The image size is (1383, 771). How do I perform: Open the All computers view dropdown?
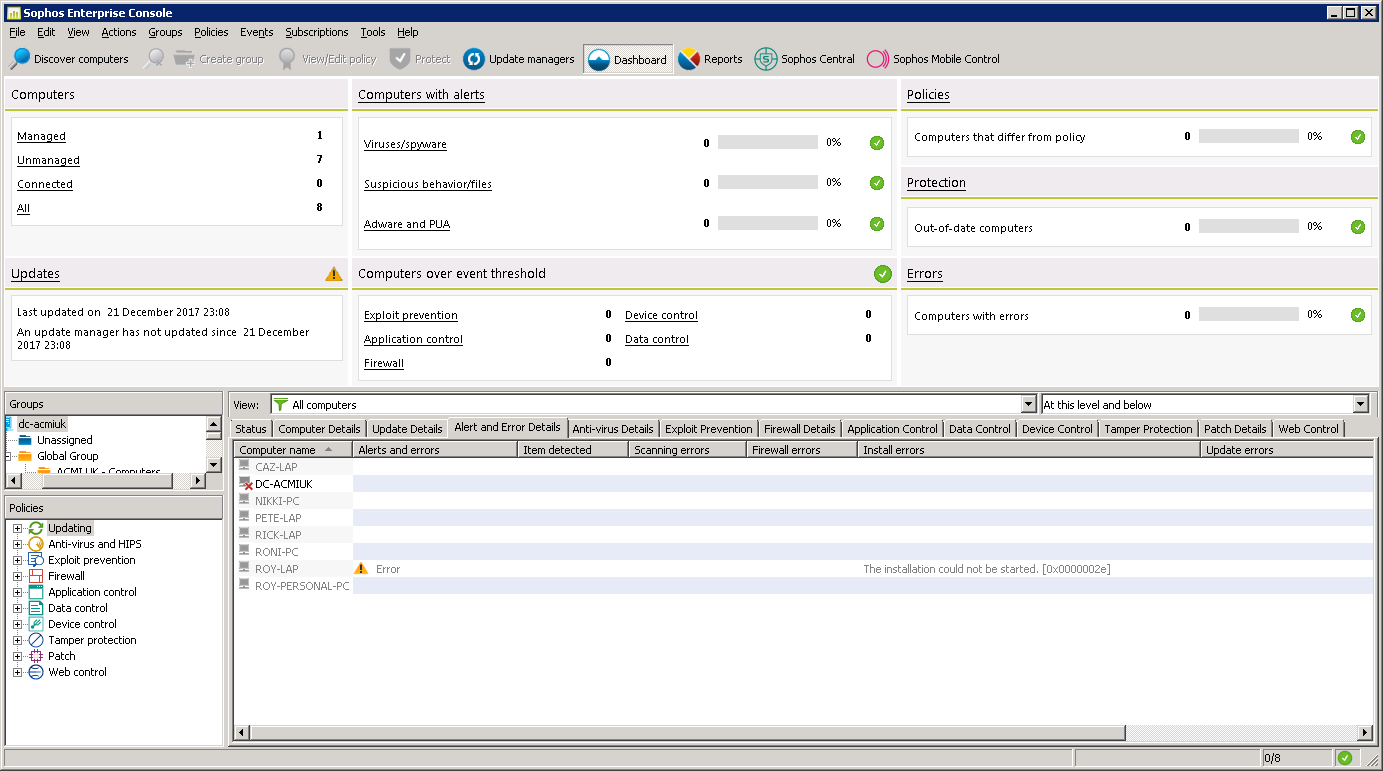point(1028,405)
